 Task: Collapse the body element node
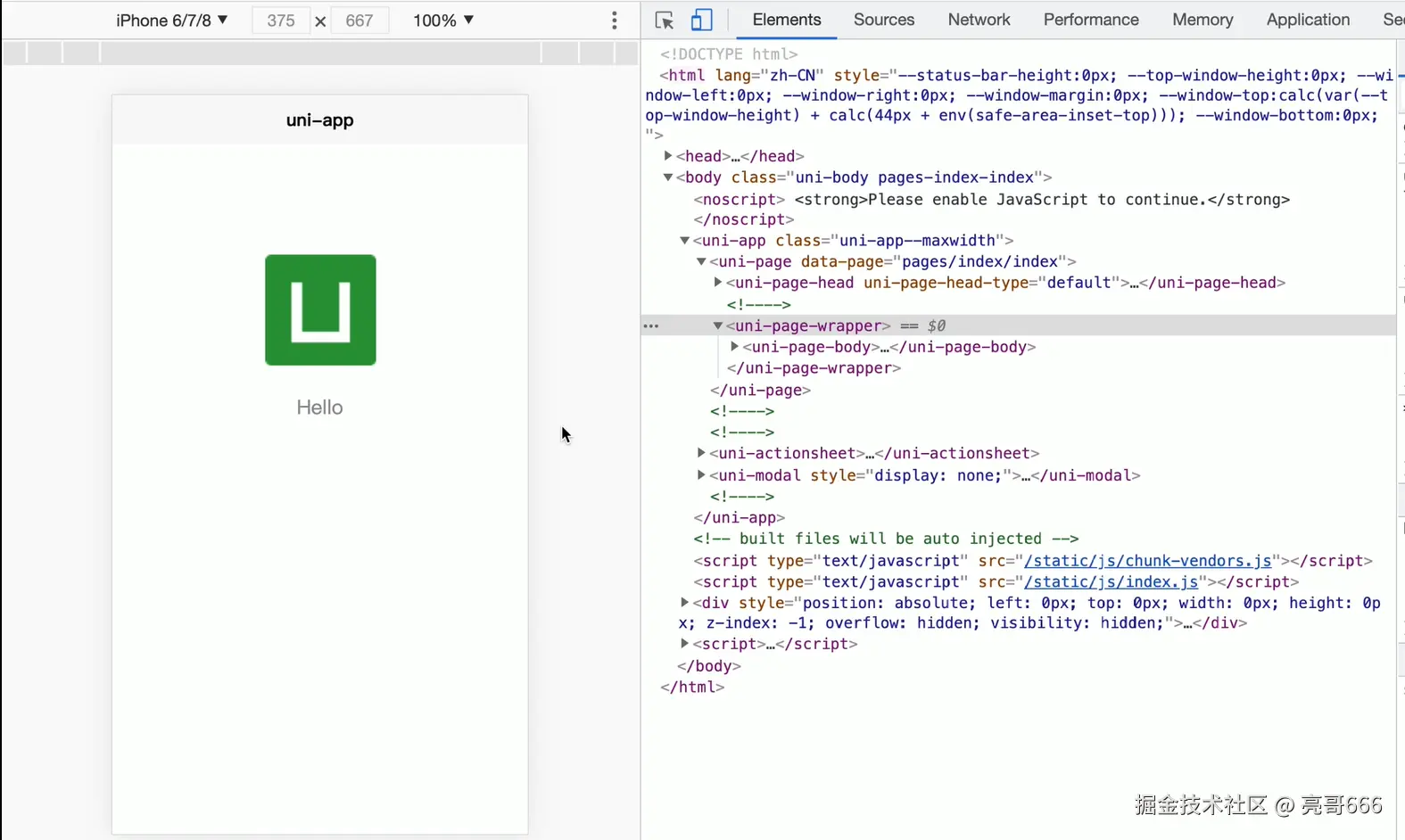667,177
